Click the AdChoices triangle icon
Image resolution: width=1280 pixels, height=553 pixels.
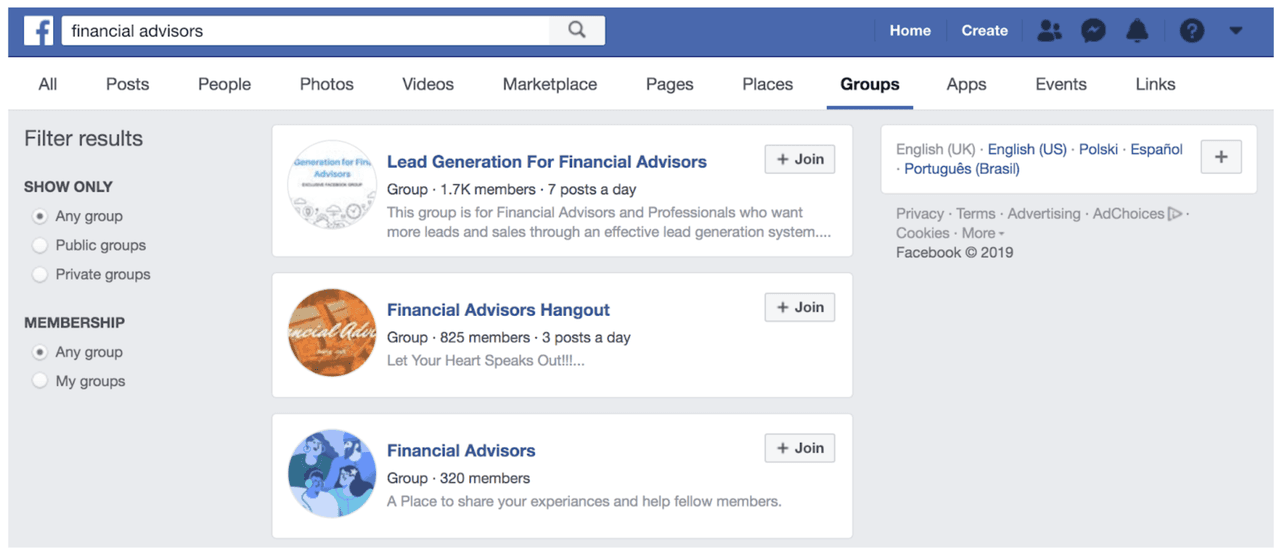[x=1175, y=213]
